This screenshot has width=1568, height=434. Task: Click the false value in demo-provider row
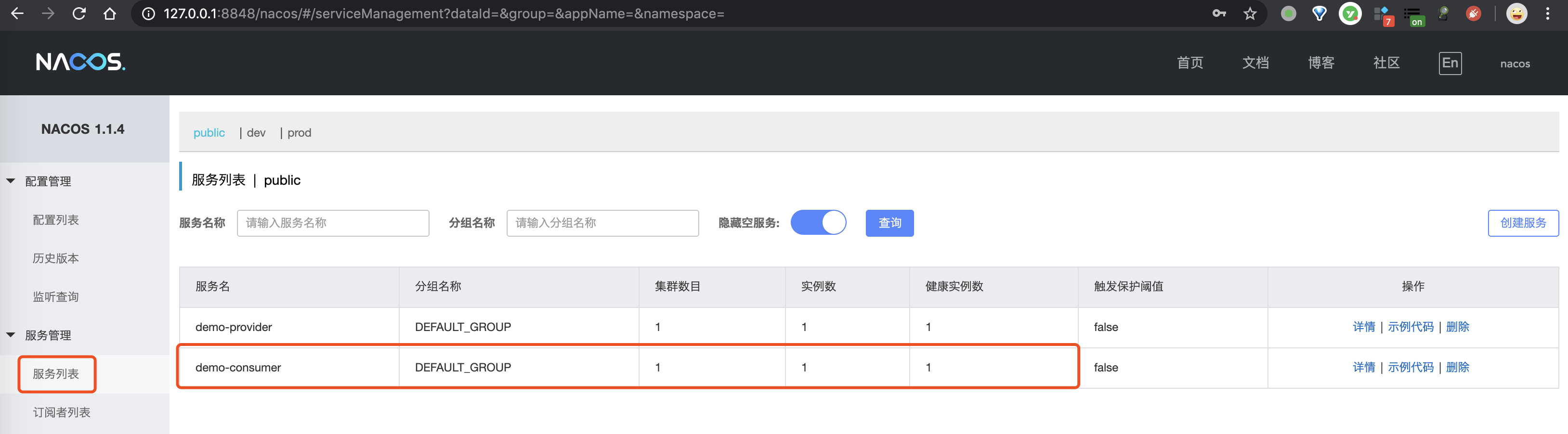click(x=1105, y=327)
